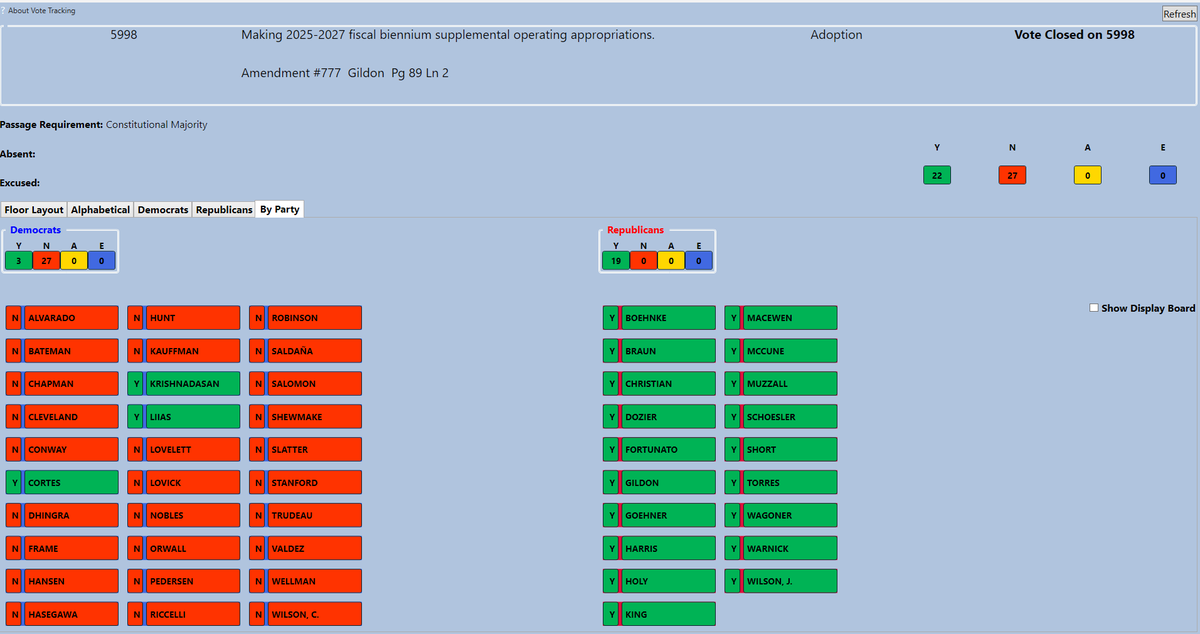Select FRAME's vote entry
This screenshot has height=634, width=1200.
pyautogui.click(x=62, y=549)
